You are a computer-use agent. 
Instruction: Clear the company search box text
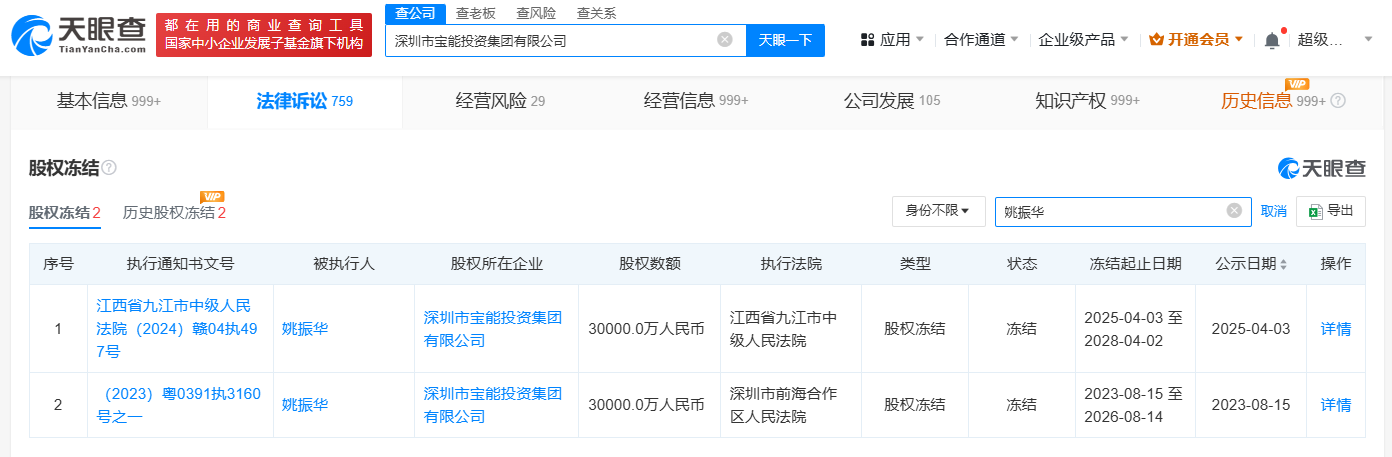(725, 40)
